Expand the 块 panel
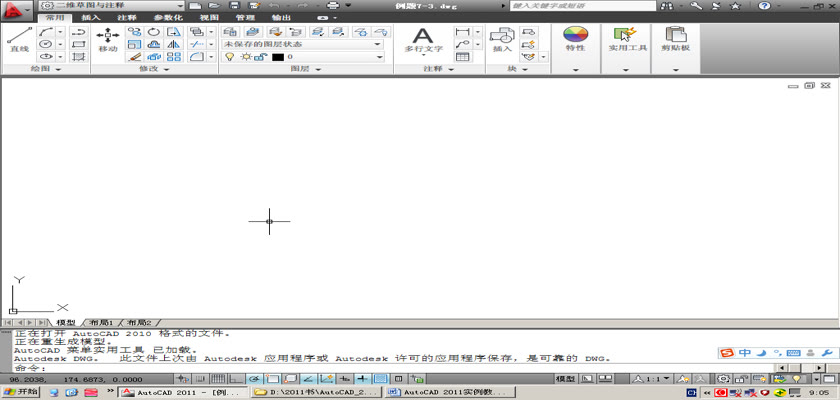This screenshot has width=840, height=400. tap(518, 69)
